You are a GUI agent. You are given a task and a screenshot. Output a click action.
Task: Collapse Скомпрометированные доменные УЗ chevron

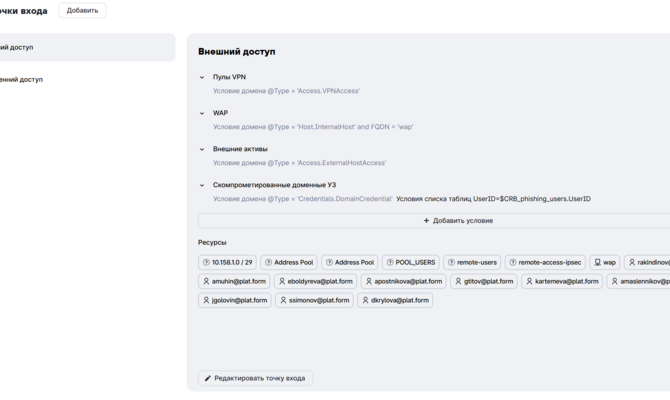click(202, 185)
